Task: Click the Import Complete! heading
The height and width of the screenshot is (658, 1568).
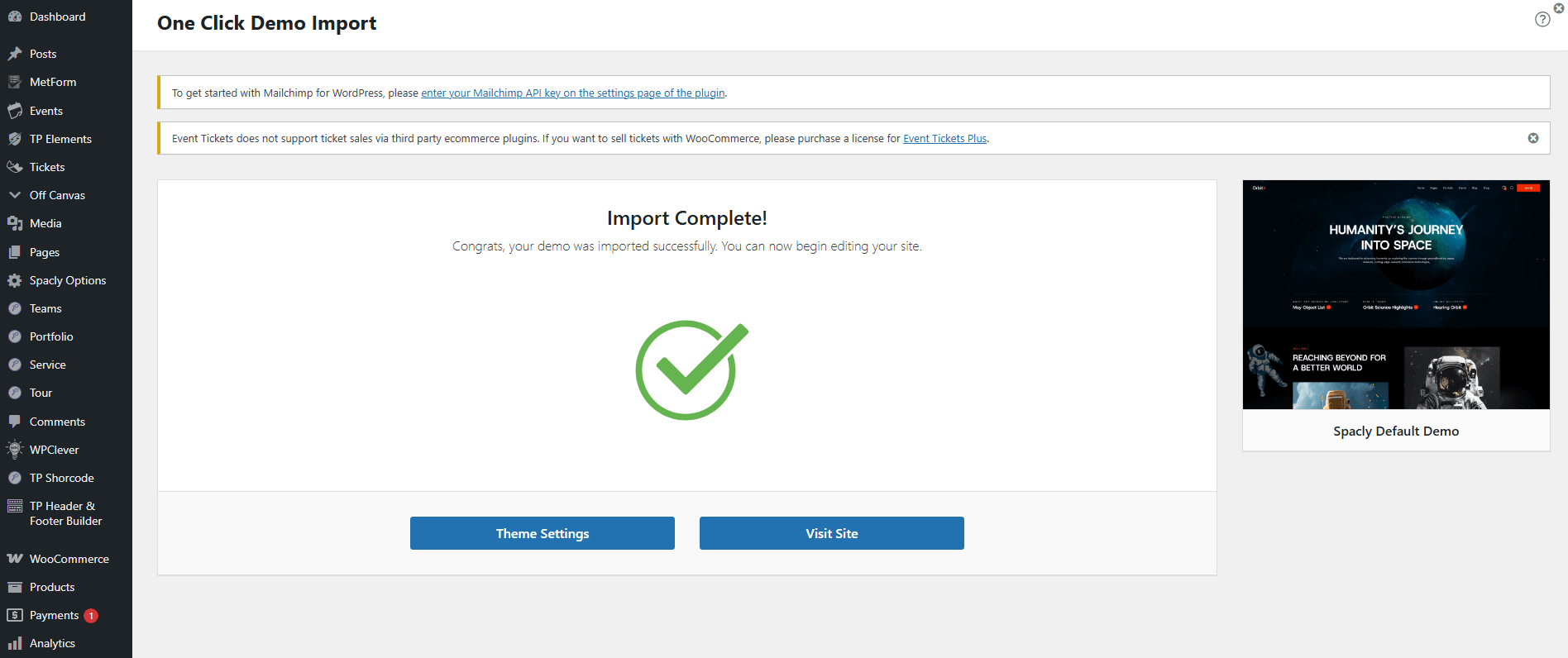Action: (687, 217)
